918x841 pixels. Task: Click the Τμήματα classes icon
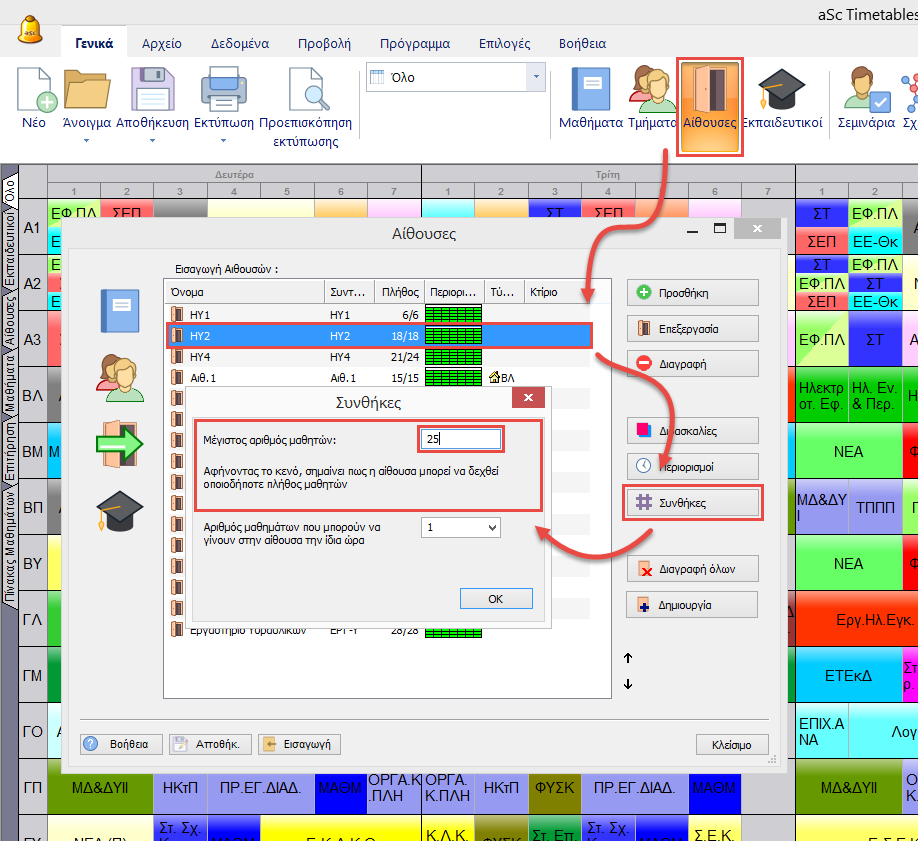pyautogui.click(x=653, y=90)
